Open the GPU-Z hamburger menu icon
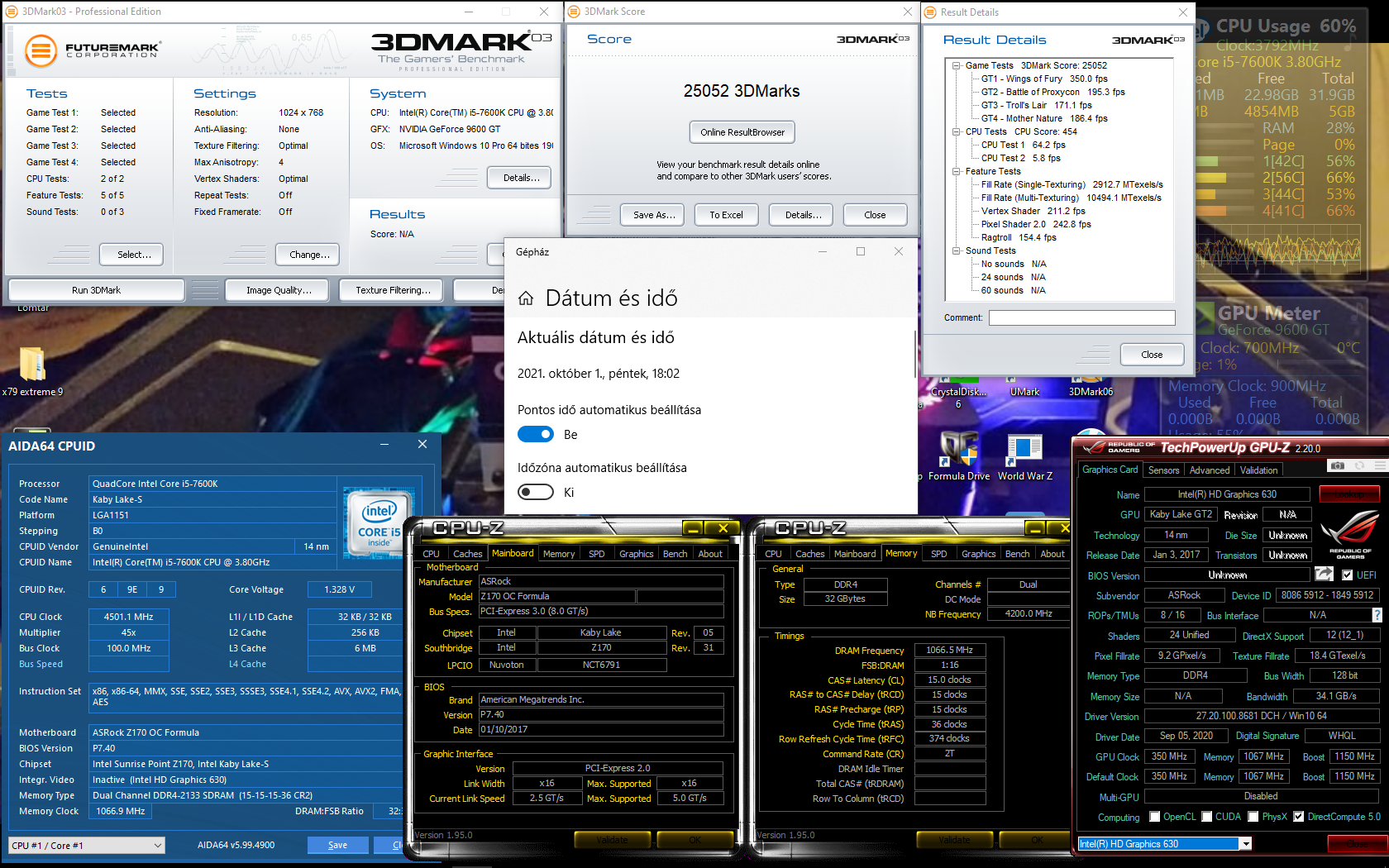The width and height of the screenshot is (1389, 868). (1380, 466)
